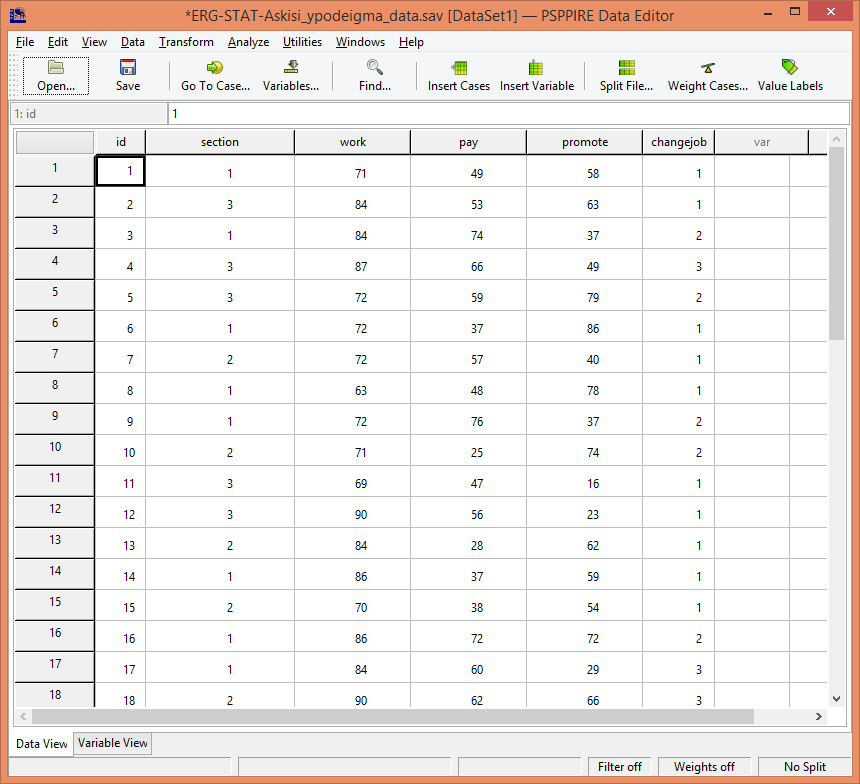Click the empty var column header
The height and width of the screenshot is (784, 860).
(x=762, y=142)
